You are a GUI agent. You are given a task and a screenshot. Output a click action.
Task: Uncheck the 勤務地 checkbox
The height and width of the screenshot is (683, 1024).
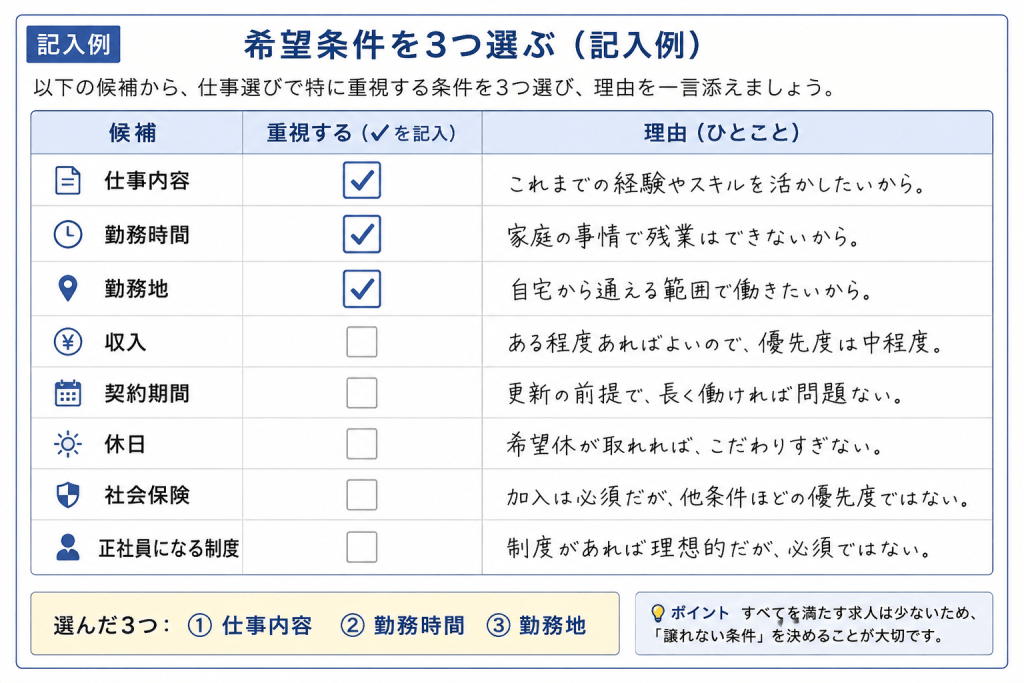pos(362,289)
